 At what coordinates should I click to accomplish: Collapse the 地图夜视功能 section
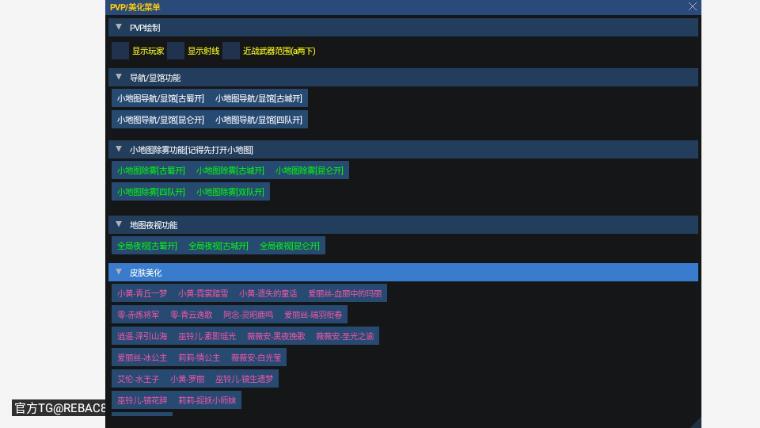pyautogui.click(x=119, y=225)
